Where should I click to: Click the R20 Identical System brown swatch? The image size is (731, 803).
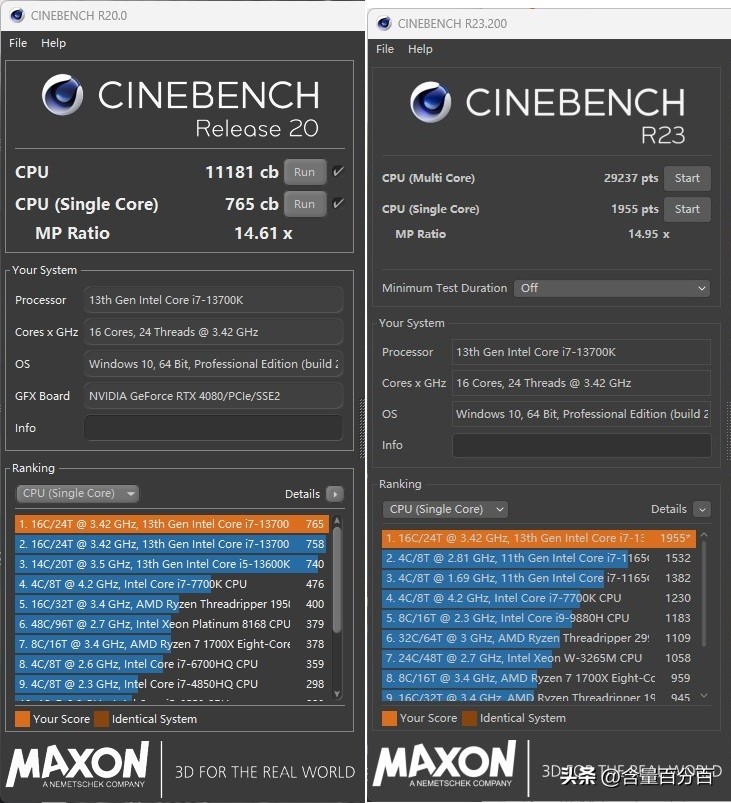[101, 719]
